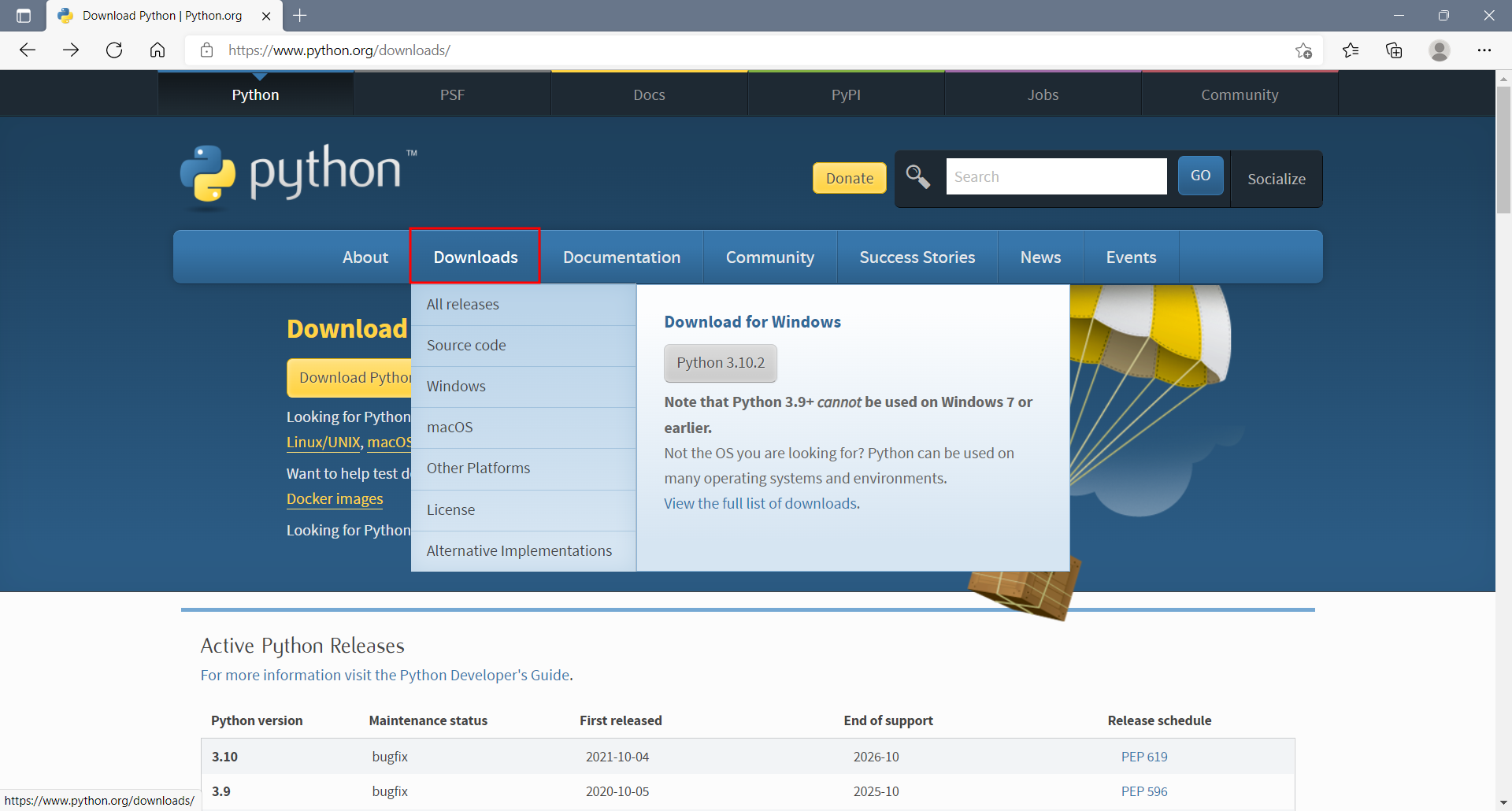
Task: Open the Docker images link
Action: [x=335, y=499]
